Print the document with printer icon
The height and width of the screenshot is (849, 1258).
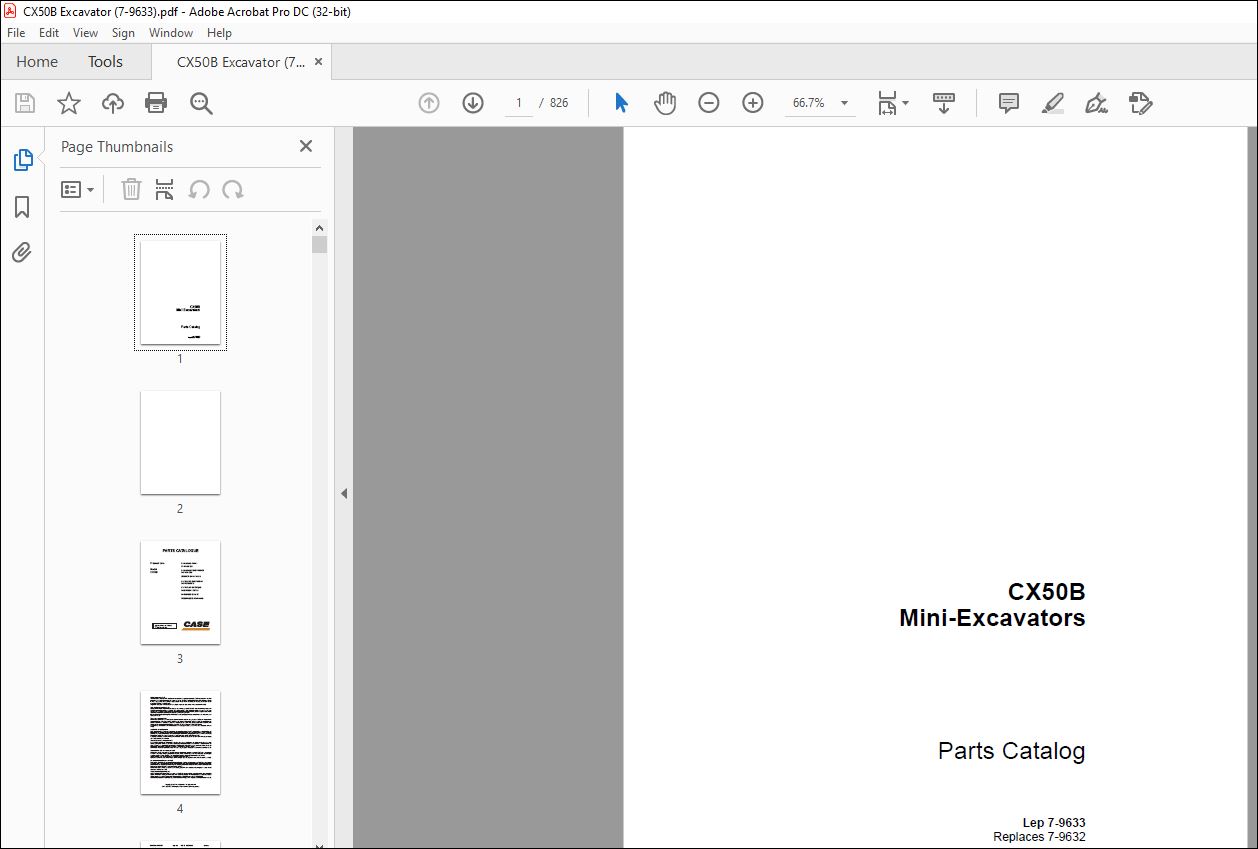(x=156, y=103)
